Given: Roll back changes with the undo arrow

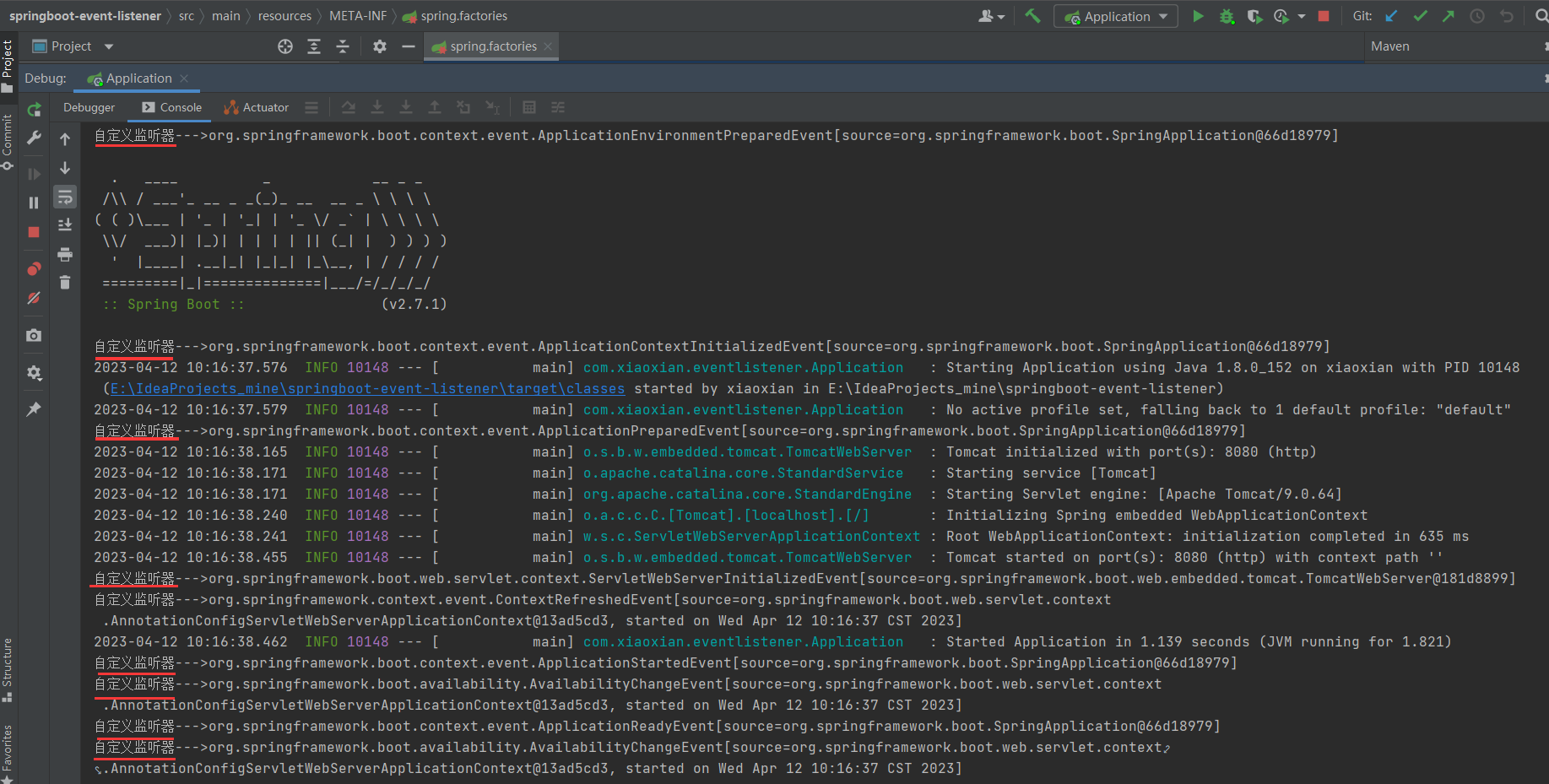Looking at the screenshot, I should coord(1507,16).
